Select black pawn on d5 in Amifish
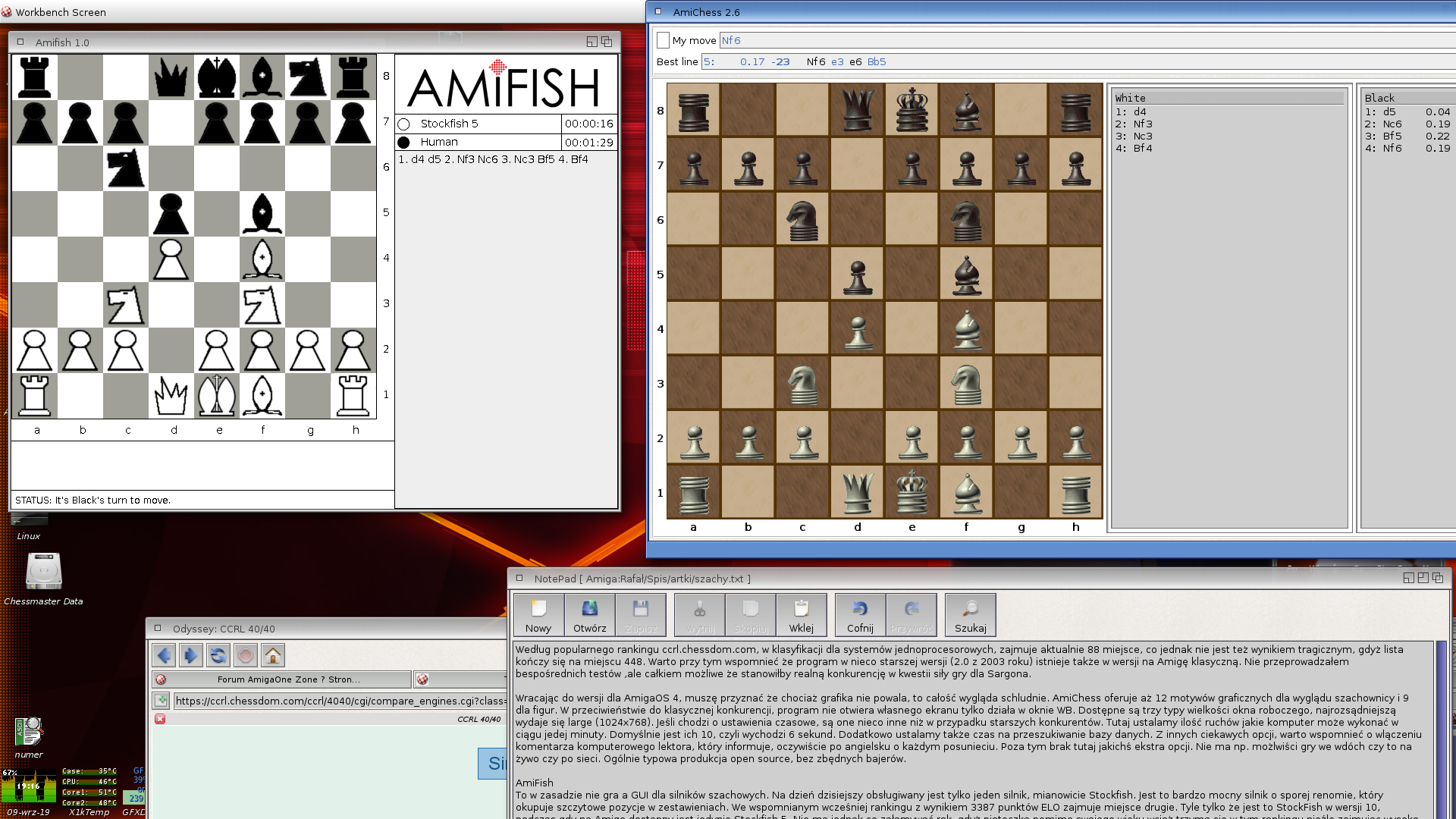Image resolution: width=1456 pixels, height=819 pixels. coord(171,213)
